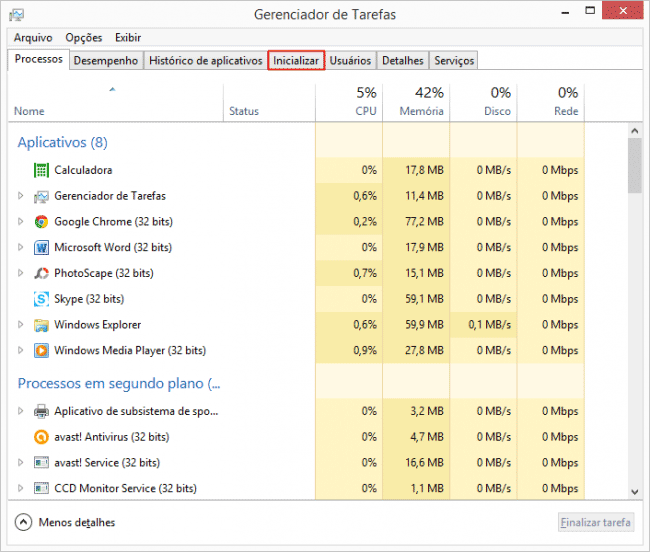Expand the Gerenciador de Tarefas entry
The image size is (650, 552).
coord(20,196)
